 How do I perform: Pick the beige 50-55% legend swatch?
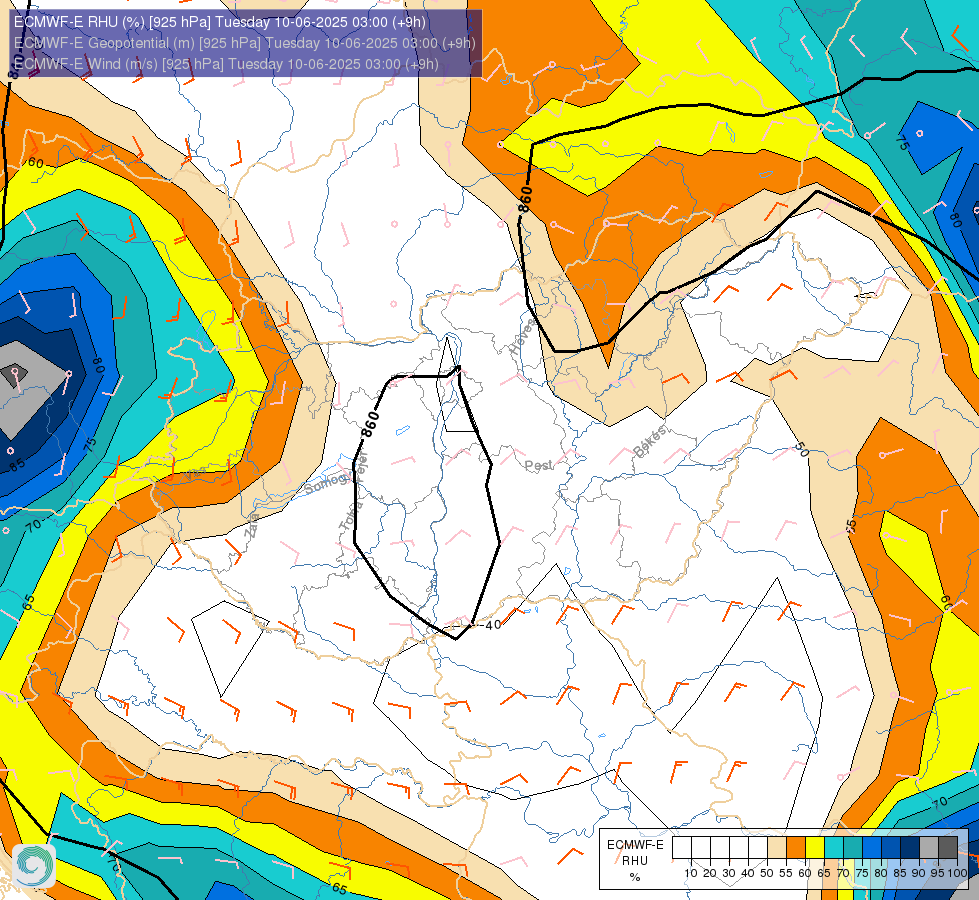(x=777, y=848)
